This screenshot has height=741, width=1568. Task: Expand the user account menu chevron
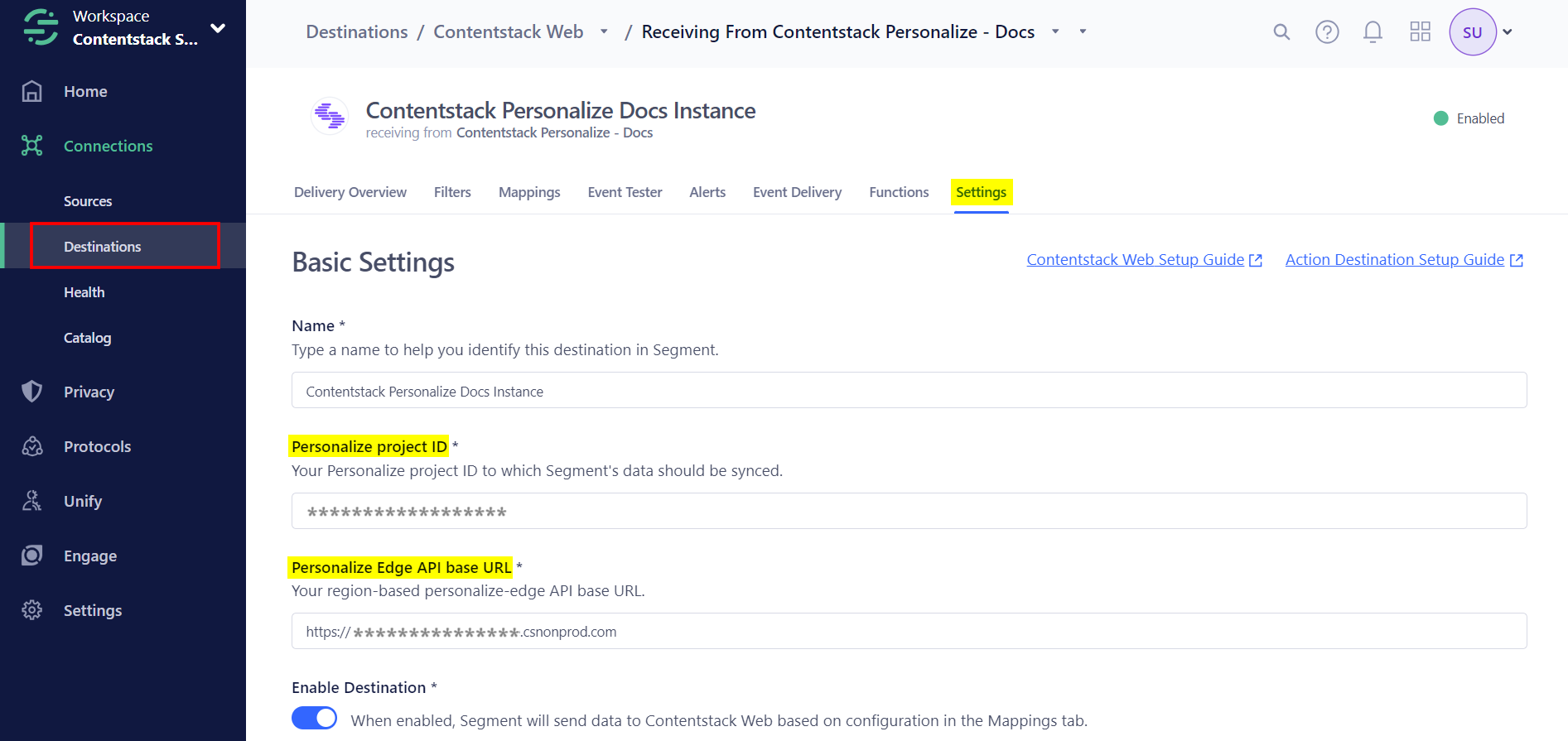pyautogui.click(x=1508, y=32)
